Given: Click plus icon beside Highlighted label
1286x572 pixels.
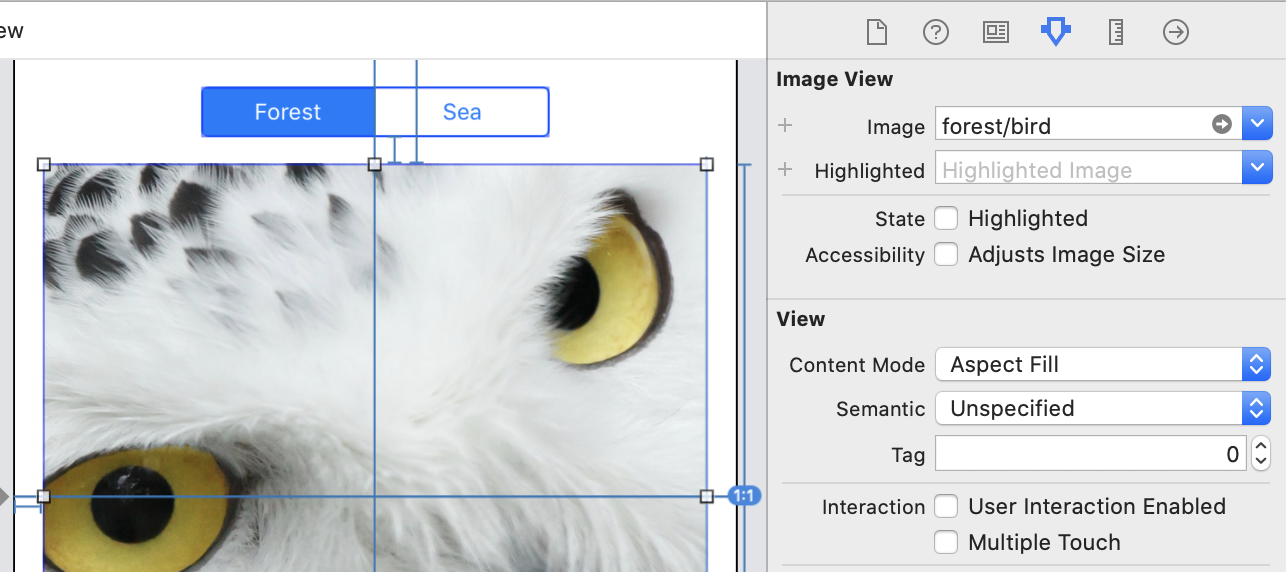Looking at the screenshot, I should (x=785, y=170).
